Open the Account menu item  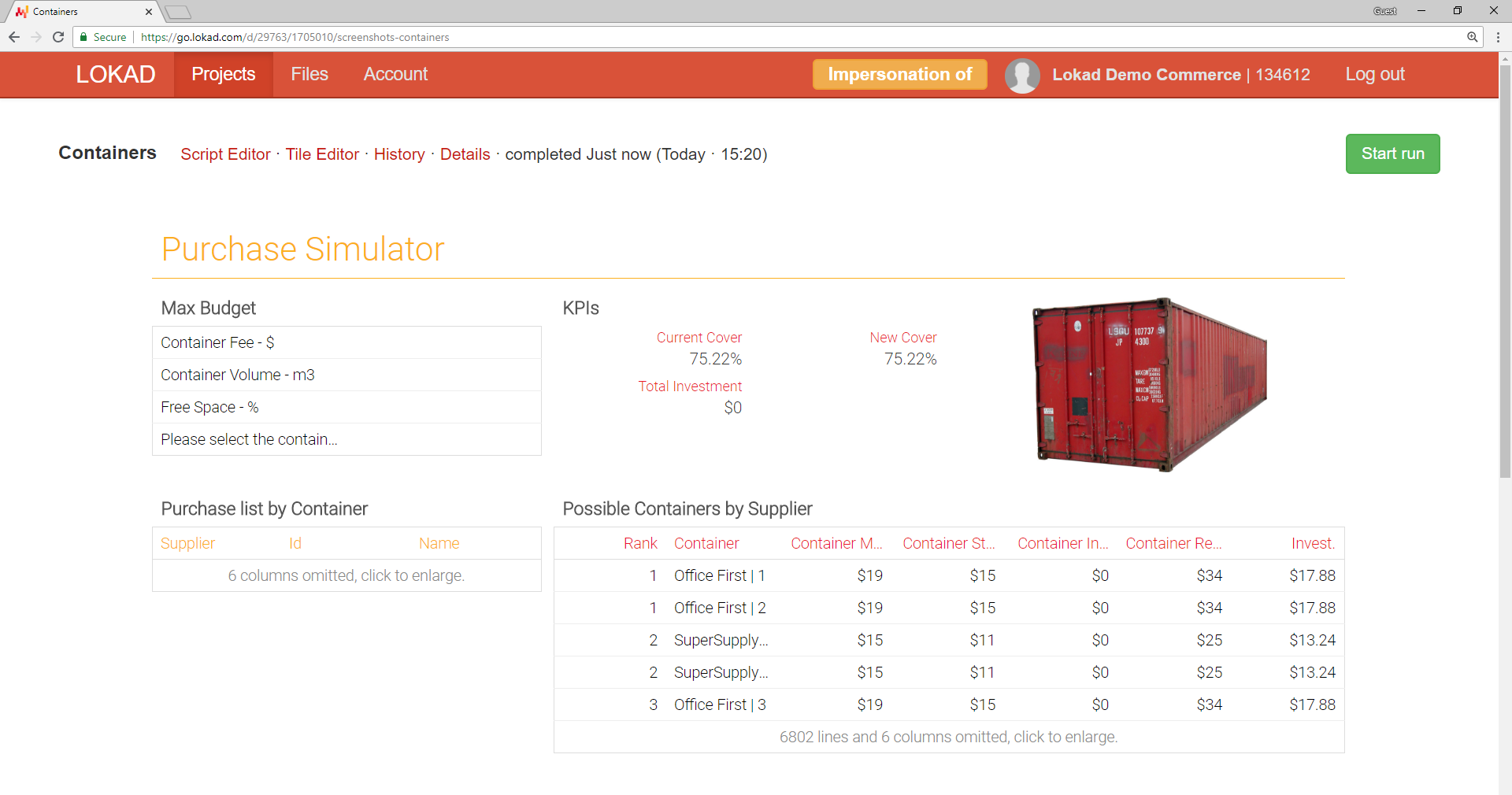(395, 75)
